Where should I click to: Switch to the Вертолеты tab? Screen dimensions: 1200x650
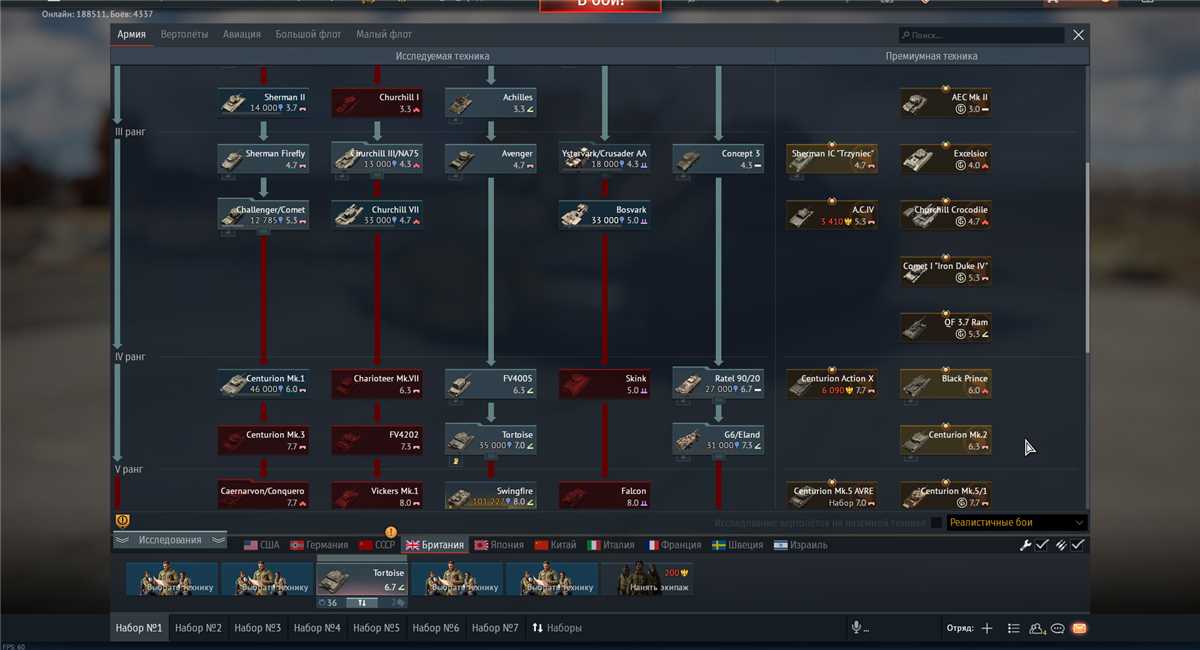click(x=185, y=34)
